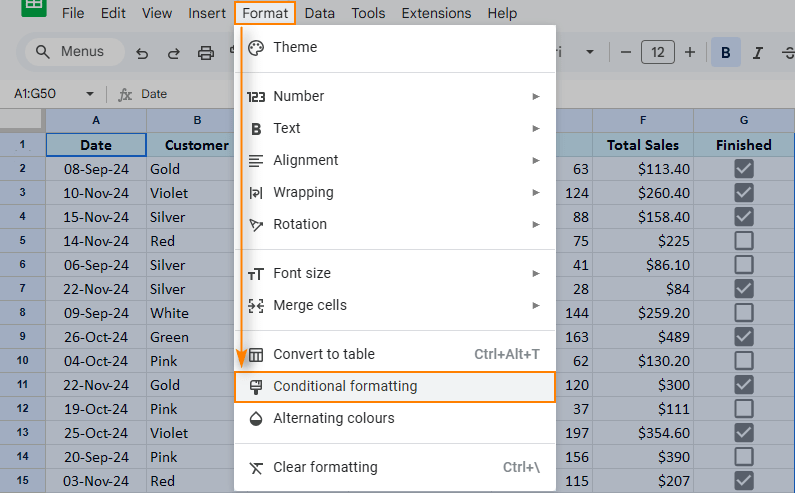The width and height of the screenshot is (795, 493).
Task: Click the Conditional formatting paint icon
Action: pyautogui.click(x=256, y=387)
